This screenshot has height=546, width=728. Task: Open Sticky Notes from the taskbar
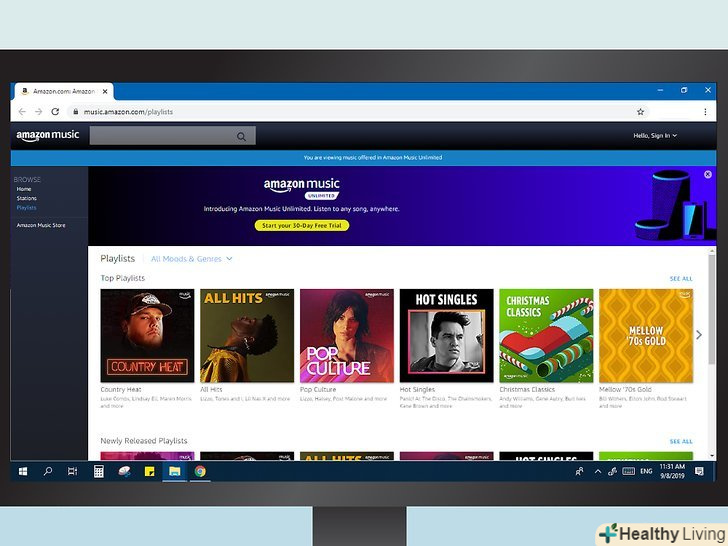click(x=150, y=472)
